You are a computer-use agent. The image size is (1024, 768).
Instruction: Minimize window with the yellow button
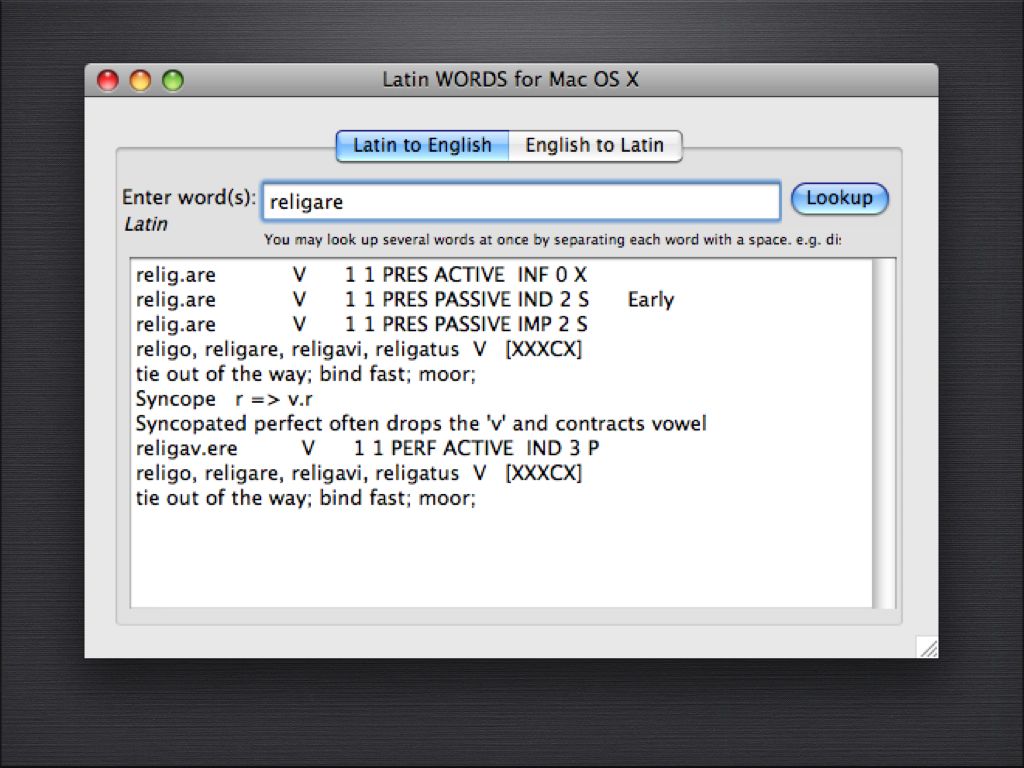(140, 81)
